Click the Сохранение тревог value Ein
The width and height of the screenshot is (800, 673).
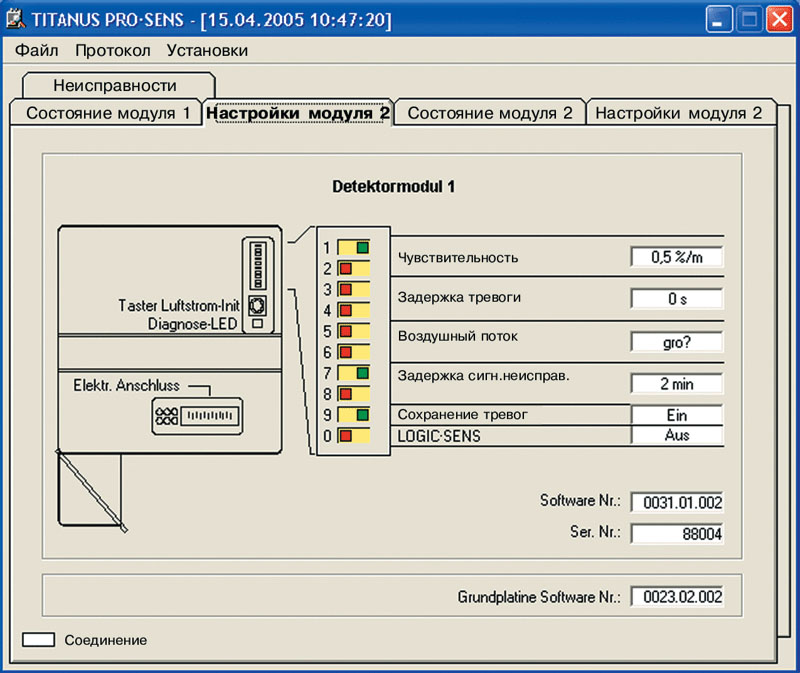677,415
